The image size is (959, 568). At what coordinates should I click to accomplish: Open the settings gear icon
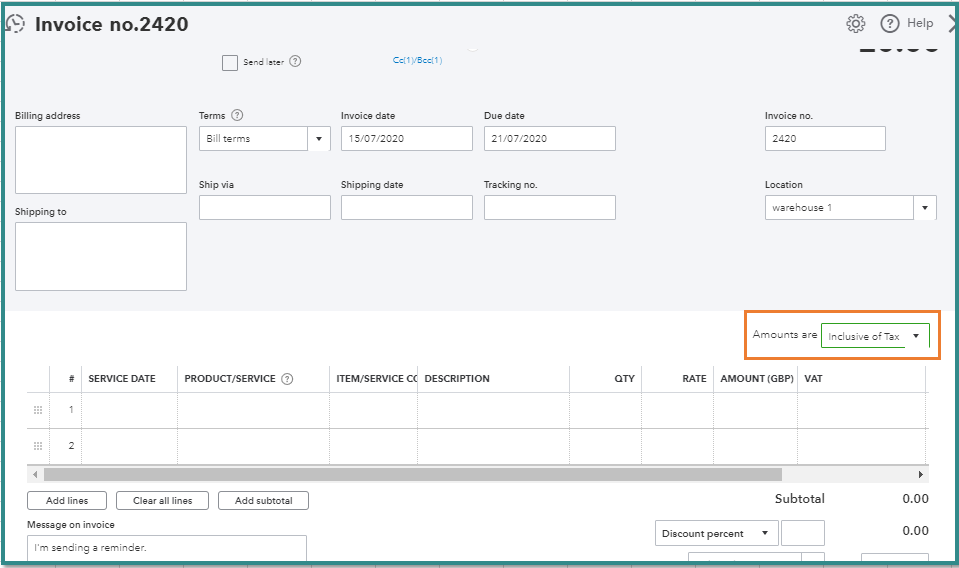(x=855, y=24)
